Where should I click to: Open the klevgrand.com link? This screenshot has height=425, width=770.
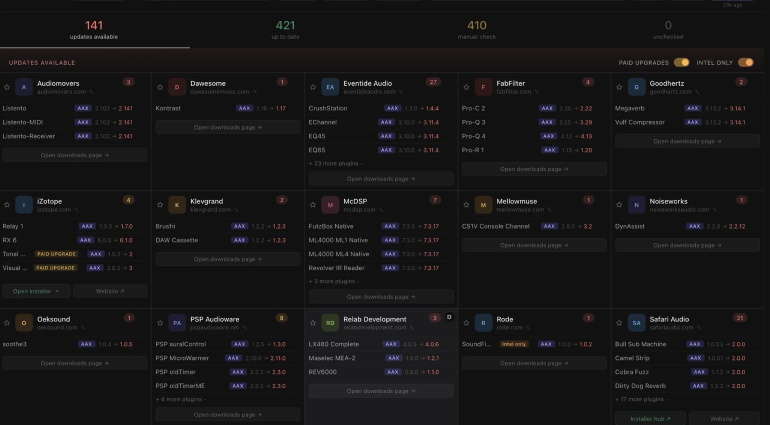(x=211, y=210)
